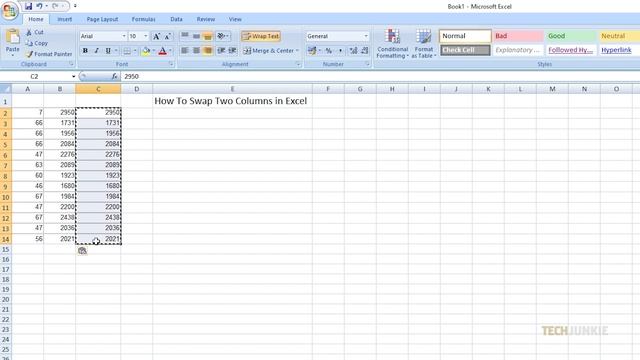This screenshot has width=640, height=360.
Task: Increase font size with the large A icon
Action: pos(156,36)
